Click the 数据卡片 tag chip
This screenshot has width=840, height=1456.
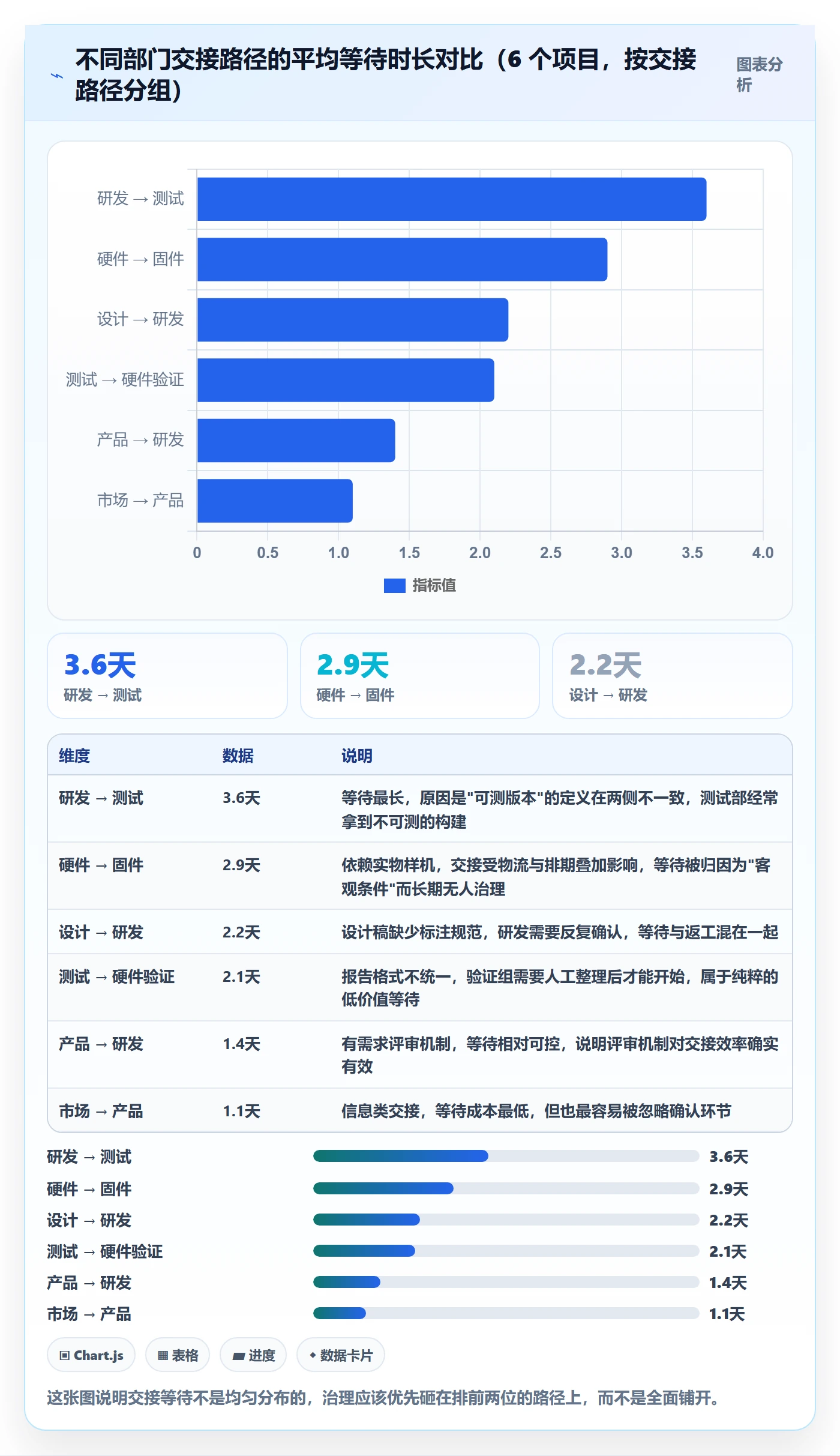click(x=341, y=1355)
